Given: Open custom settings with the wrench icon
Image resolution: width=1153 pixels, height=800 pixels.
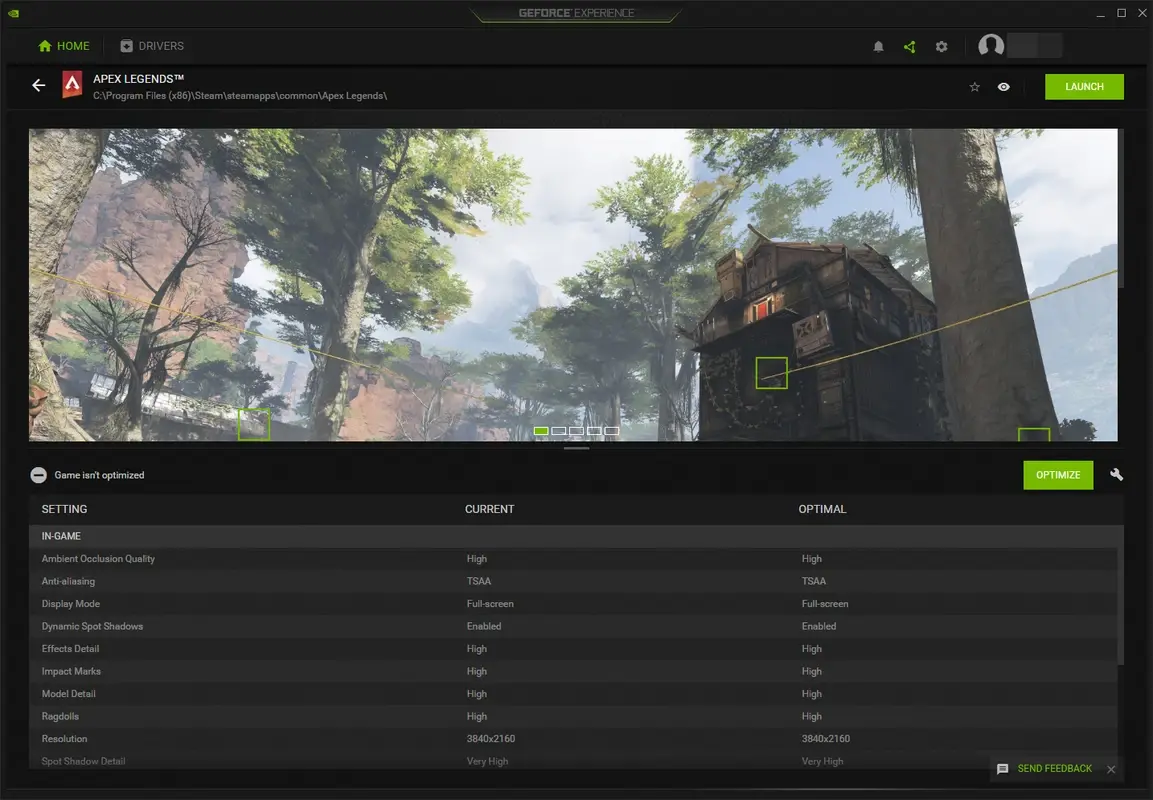Looking at the screenshot, I should (1116, 475).
